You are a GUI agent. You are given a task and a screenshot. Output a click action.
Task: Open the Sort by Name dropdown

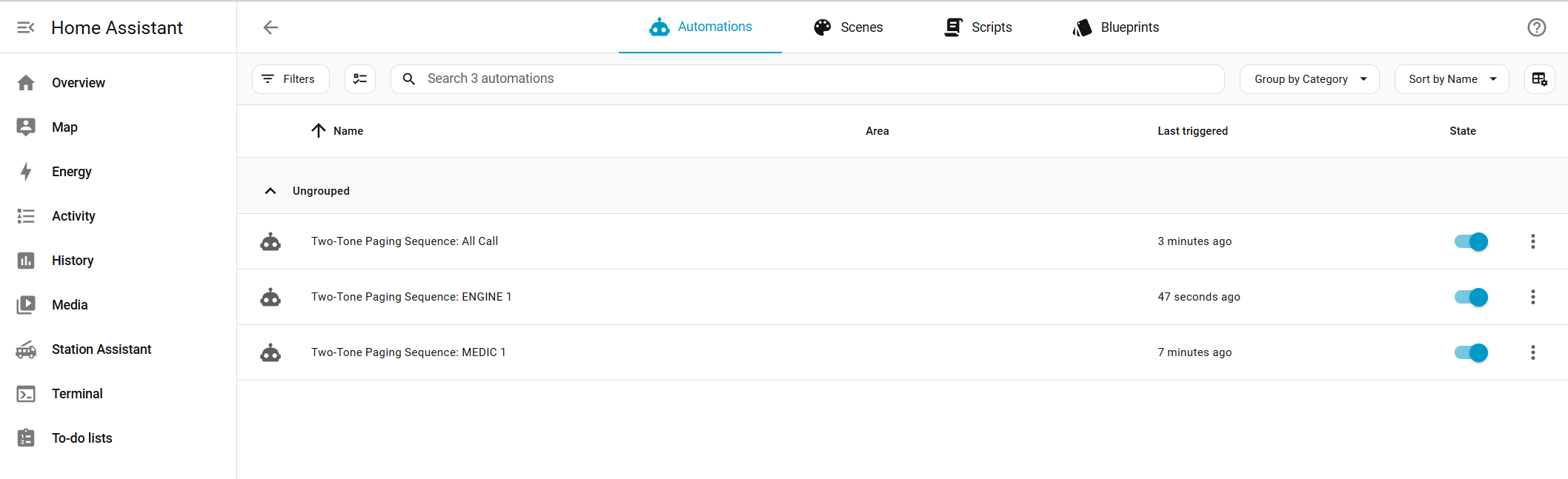click(1451, 79)
